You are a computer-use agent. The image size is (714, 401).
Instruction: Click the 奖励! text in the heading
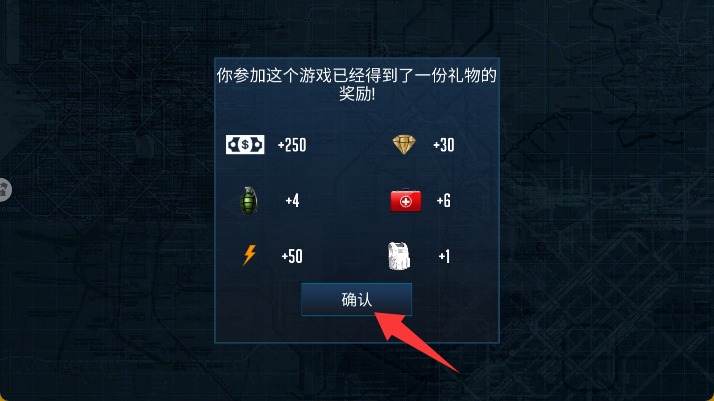click(357, 94)
